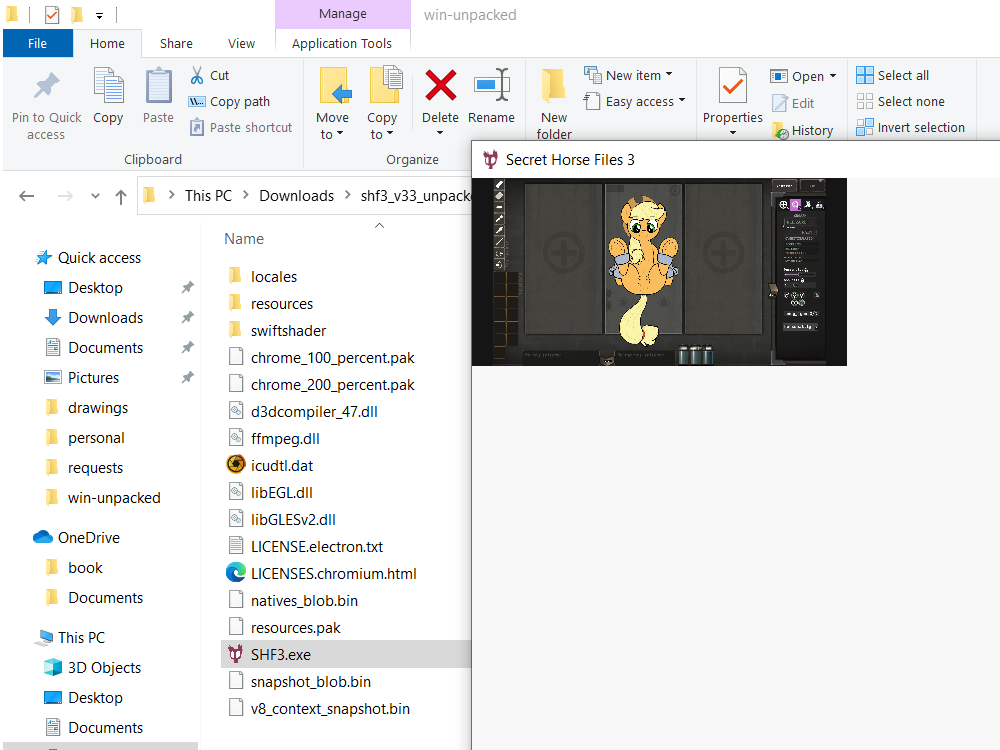Viewport: 1000px width, 750px height.
Task: Click Select none in ribbon
Action: point(901,101)
